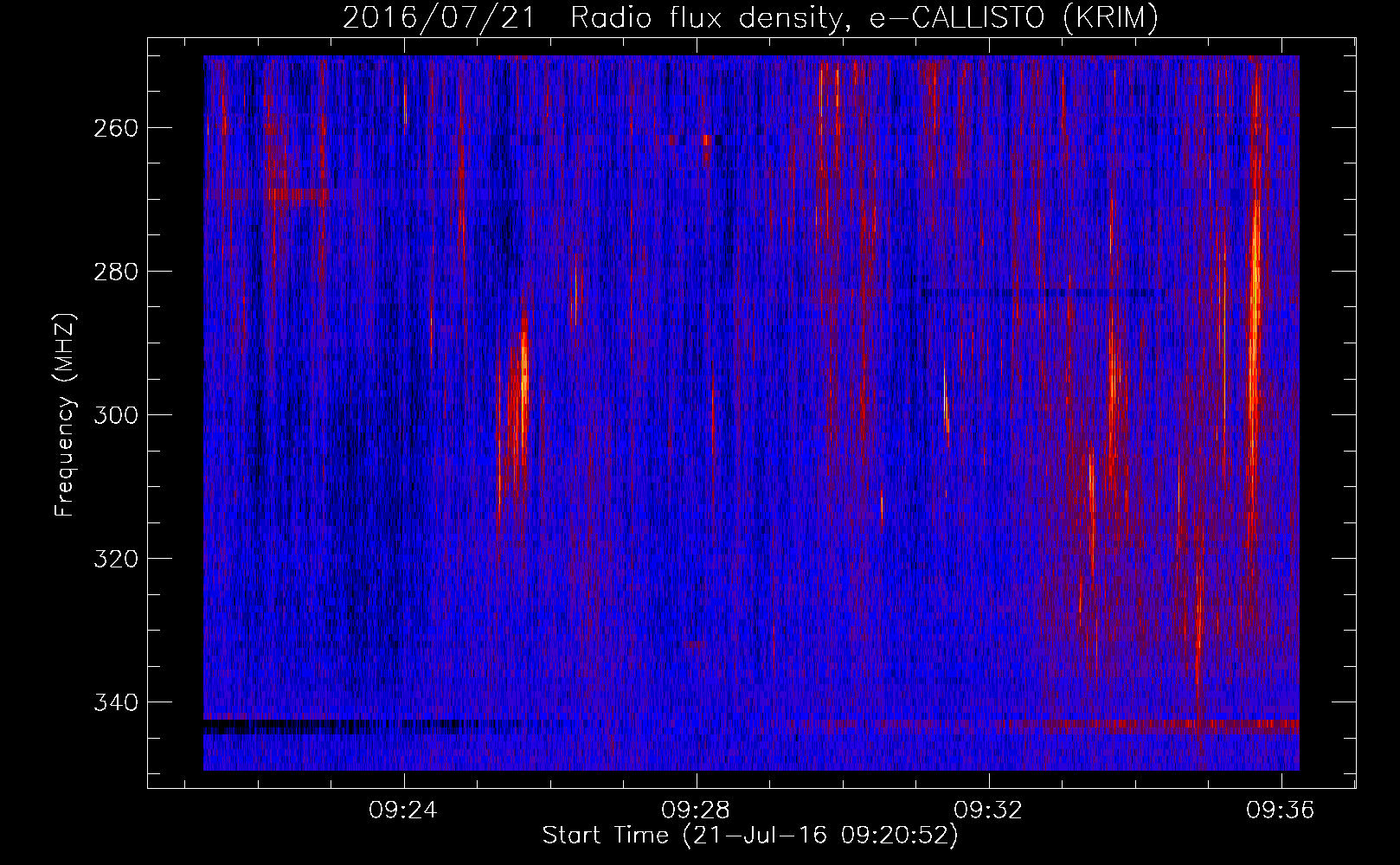This screenshot has height=865, width=1400.
Task: Click the 260 frequency axis label
Action: pos(114,128)
